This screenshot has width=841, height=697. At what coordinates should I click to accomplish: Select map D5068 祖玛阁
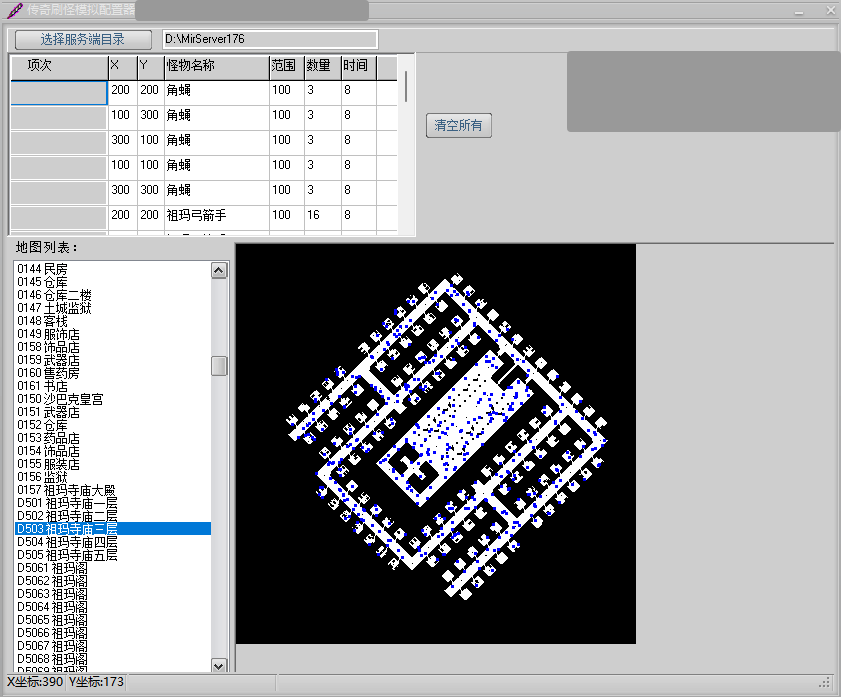[x=113, y=659]
